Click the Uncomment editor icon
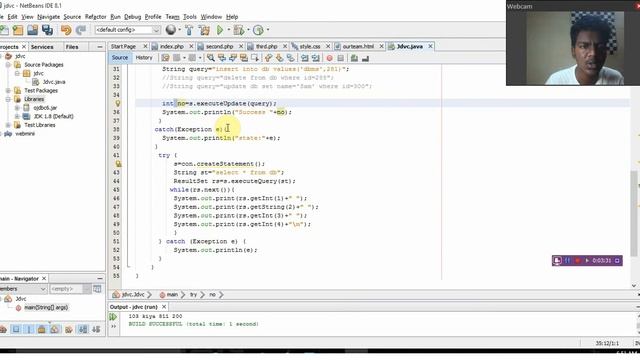The image size is (640, 360). click(x=365, y=58)
